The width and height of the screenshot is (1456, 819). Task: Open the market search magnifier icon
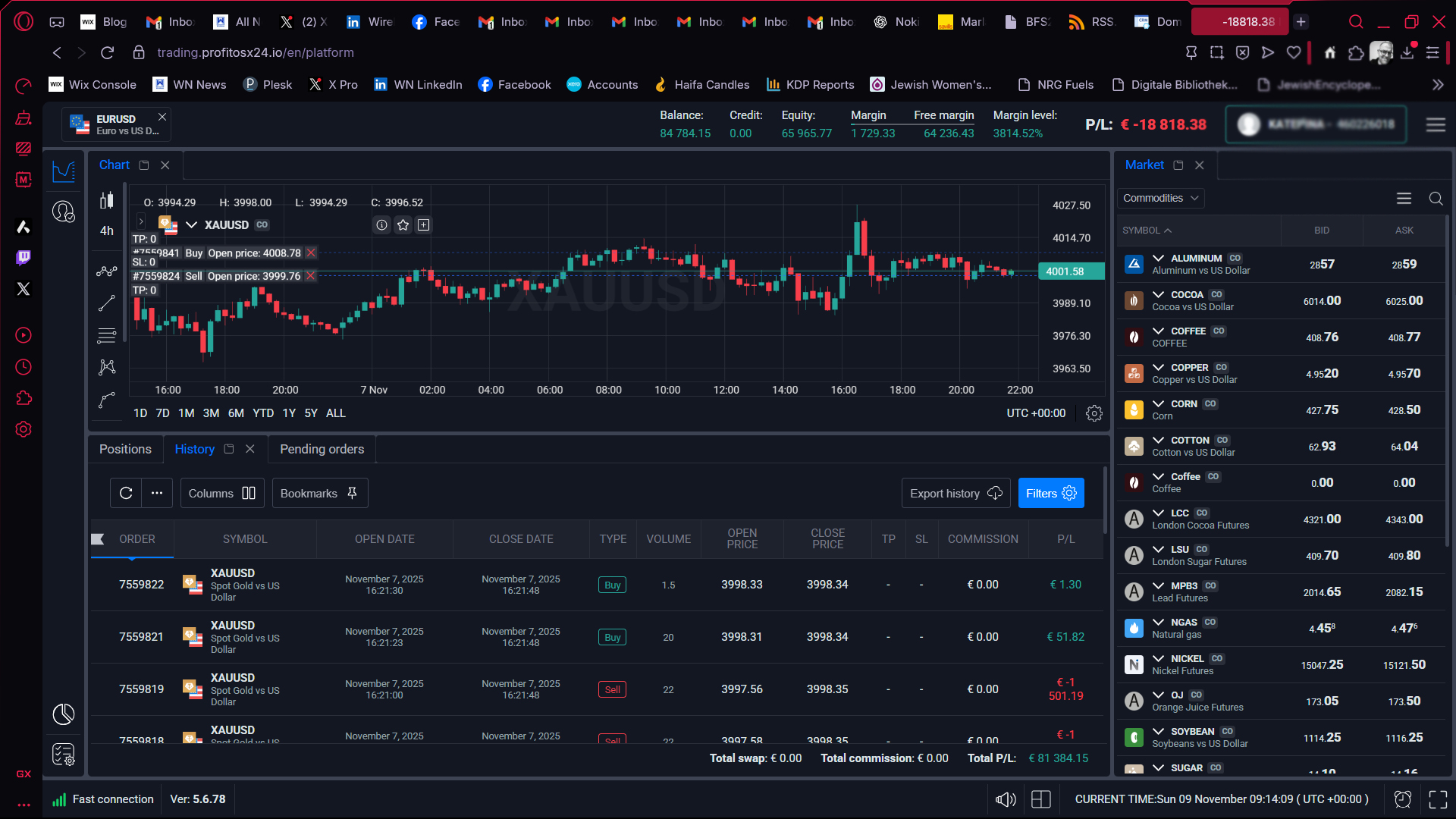point(1436,198)
